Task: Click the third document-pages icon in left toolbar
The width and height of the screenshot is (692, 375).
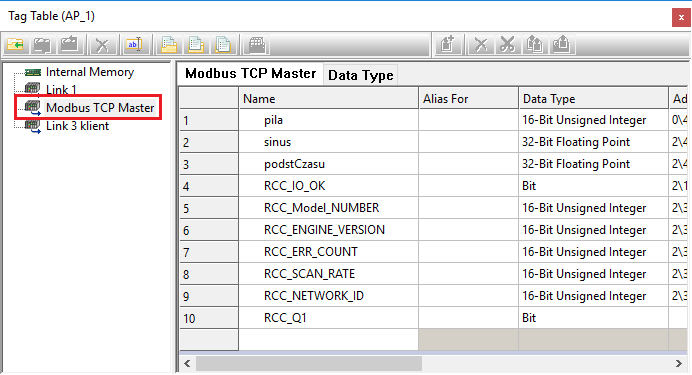Action: [223, 45]
